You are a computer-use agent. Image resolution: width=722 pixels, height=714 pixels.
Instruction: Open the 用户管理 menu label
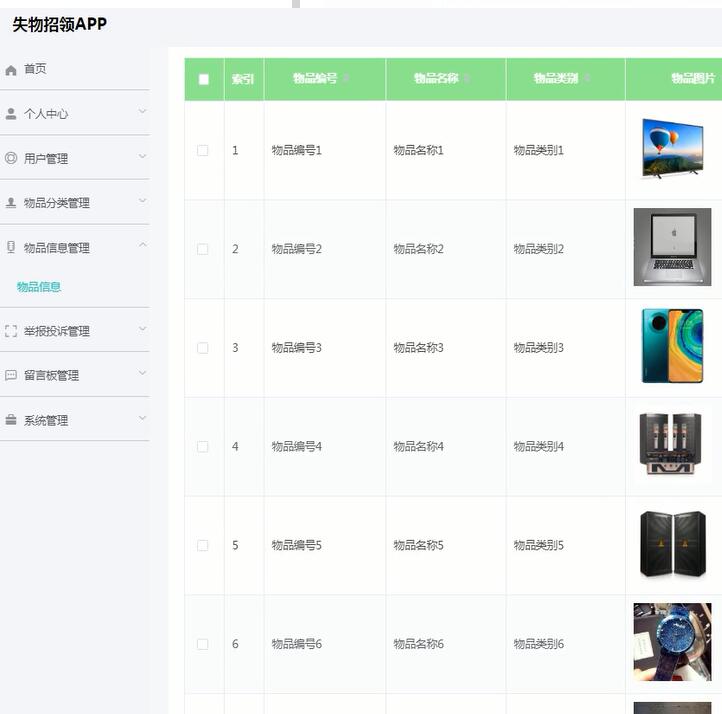click(46, 159)
